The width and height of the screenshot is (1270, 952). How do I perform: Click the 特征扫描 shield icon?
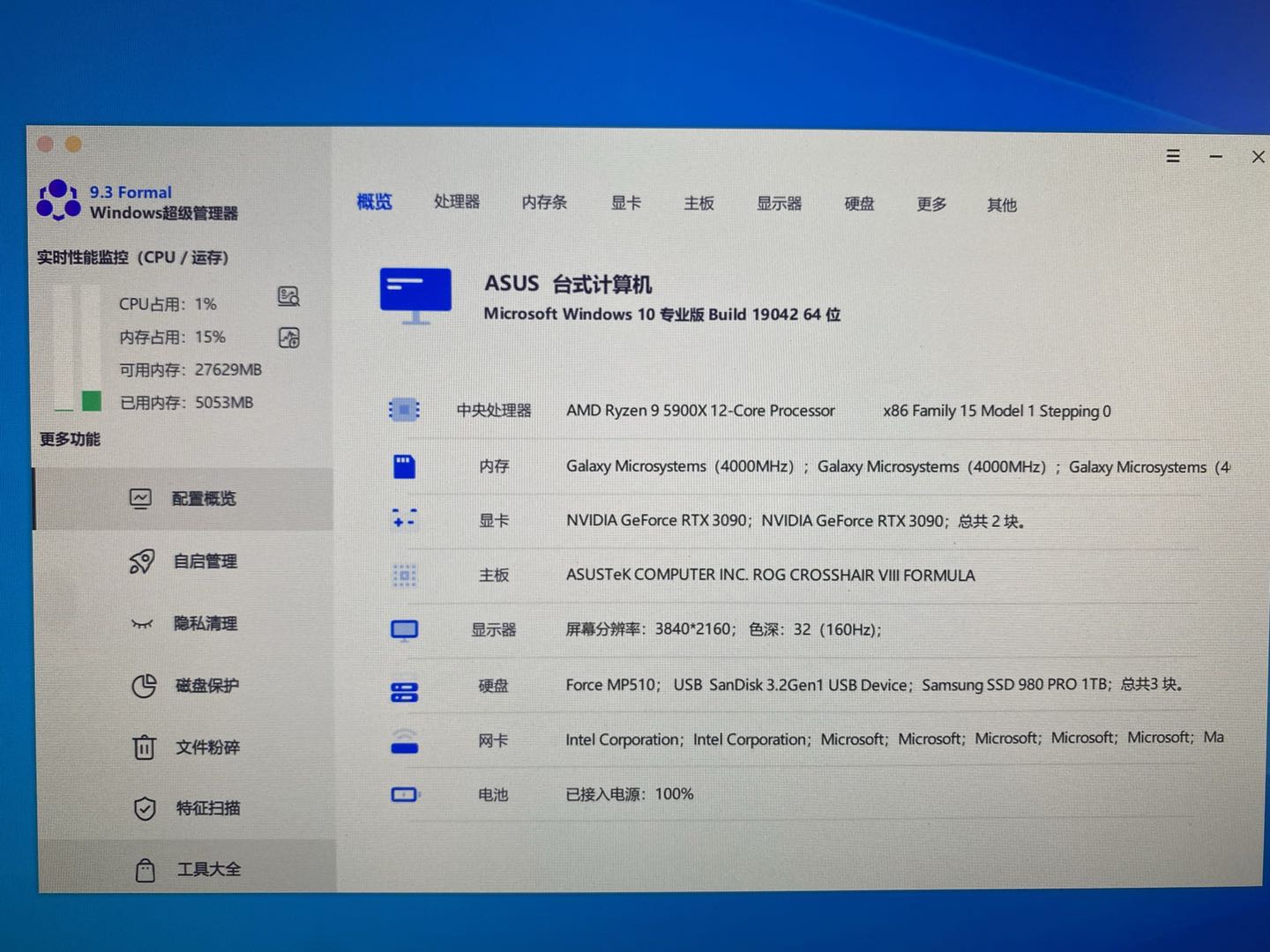(145, 808)
